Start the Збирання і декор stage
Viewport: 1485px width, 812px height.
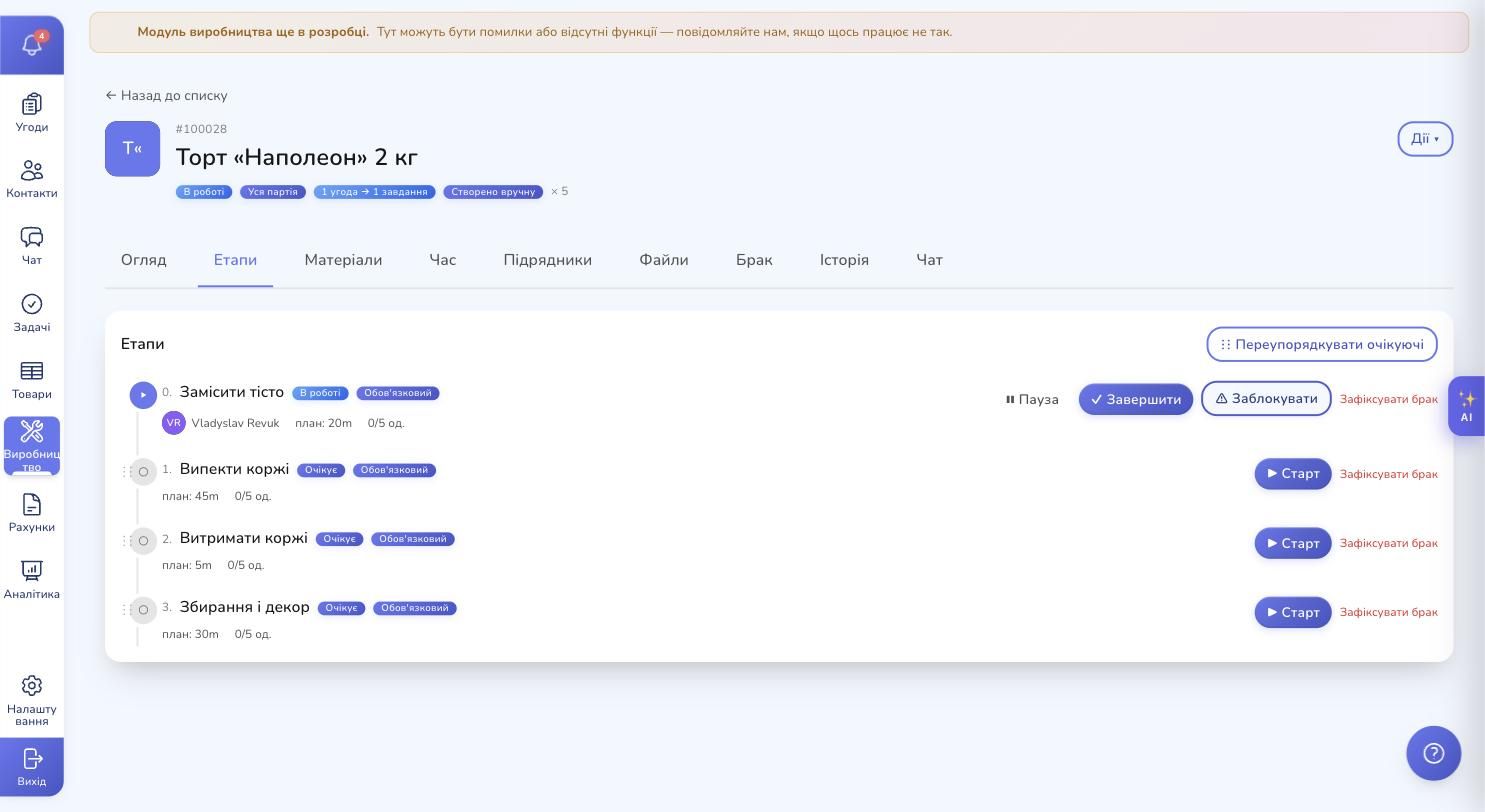pos(1293,612)
